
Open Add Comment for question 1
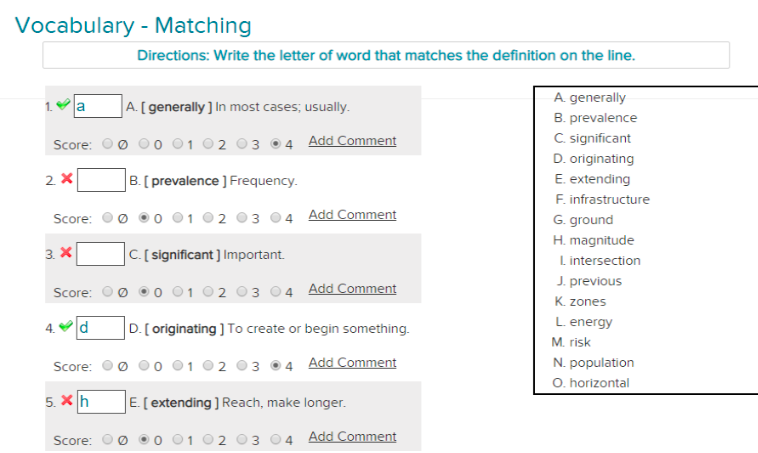(x=352, y=141)
